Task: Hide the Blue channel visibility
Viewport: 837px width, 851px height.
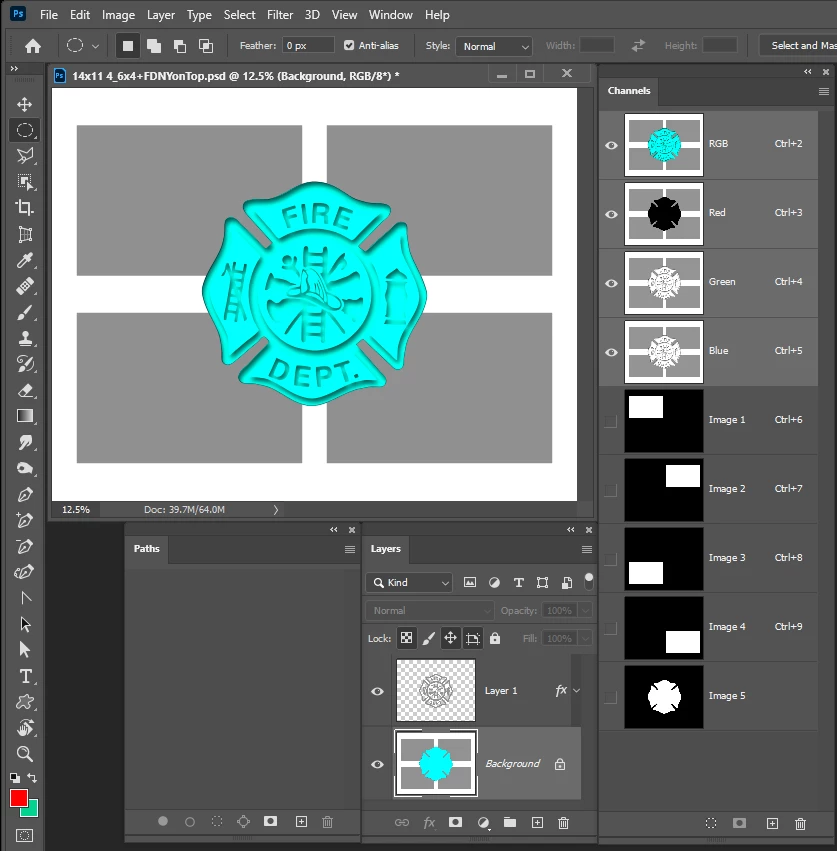Action: (x=611, y=352)
